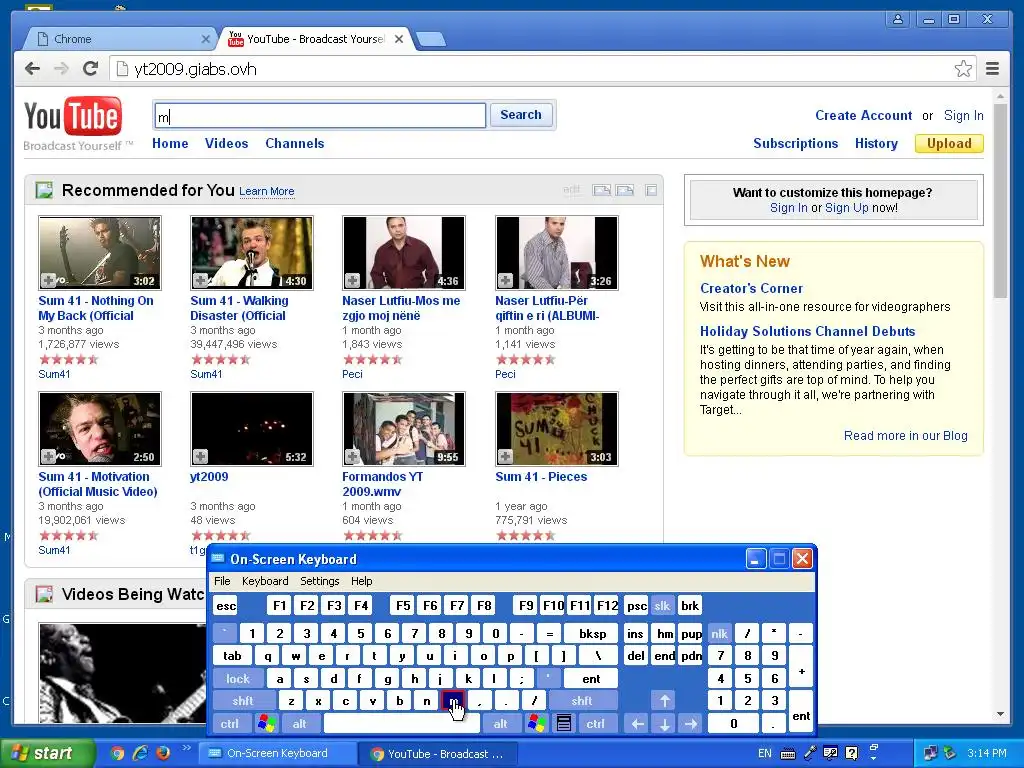Toggle the left ctrl key
Screen dimensions: 1024x768
(x=230, y=724)
